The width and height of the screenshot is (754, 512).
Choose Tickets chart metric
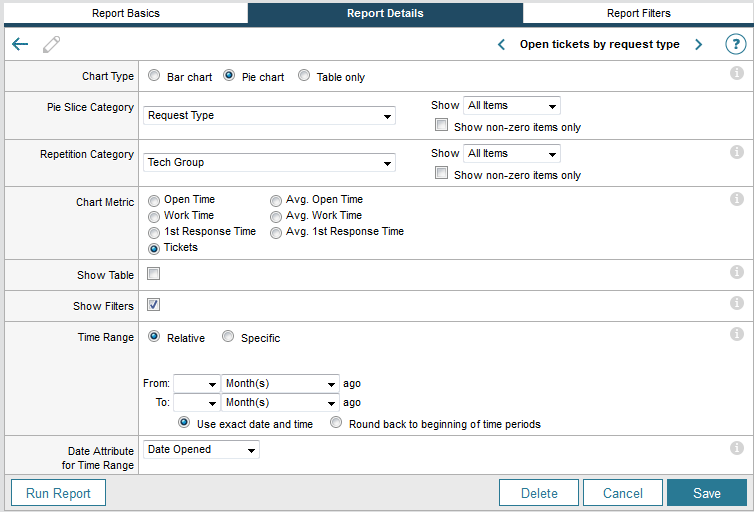pos(154,249)
